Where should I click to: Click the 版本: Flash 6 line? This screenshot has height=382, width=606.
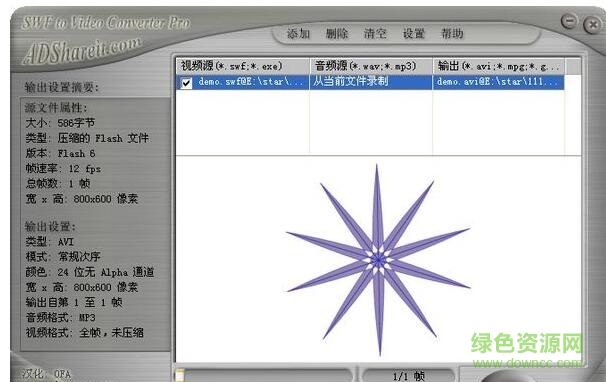point(60,153)
